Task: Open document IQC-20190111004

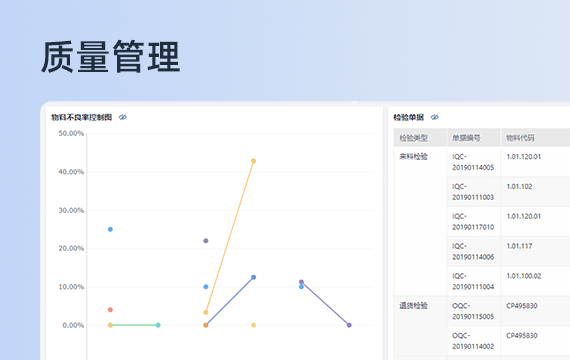Action: (473, 281)
